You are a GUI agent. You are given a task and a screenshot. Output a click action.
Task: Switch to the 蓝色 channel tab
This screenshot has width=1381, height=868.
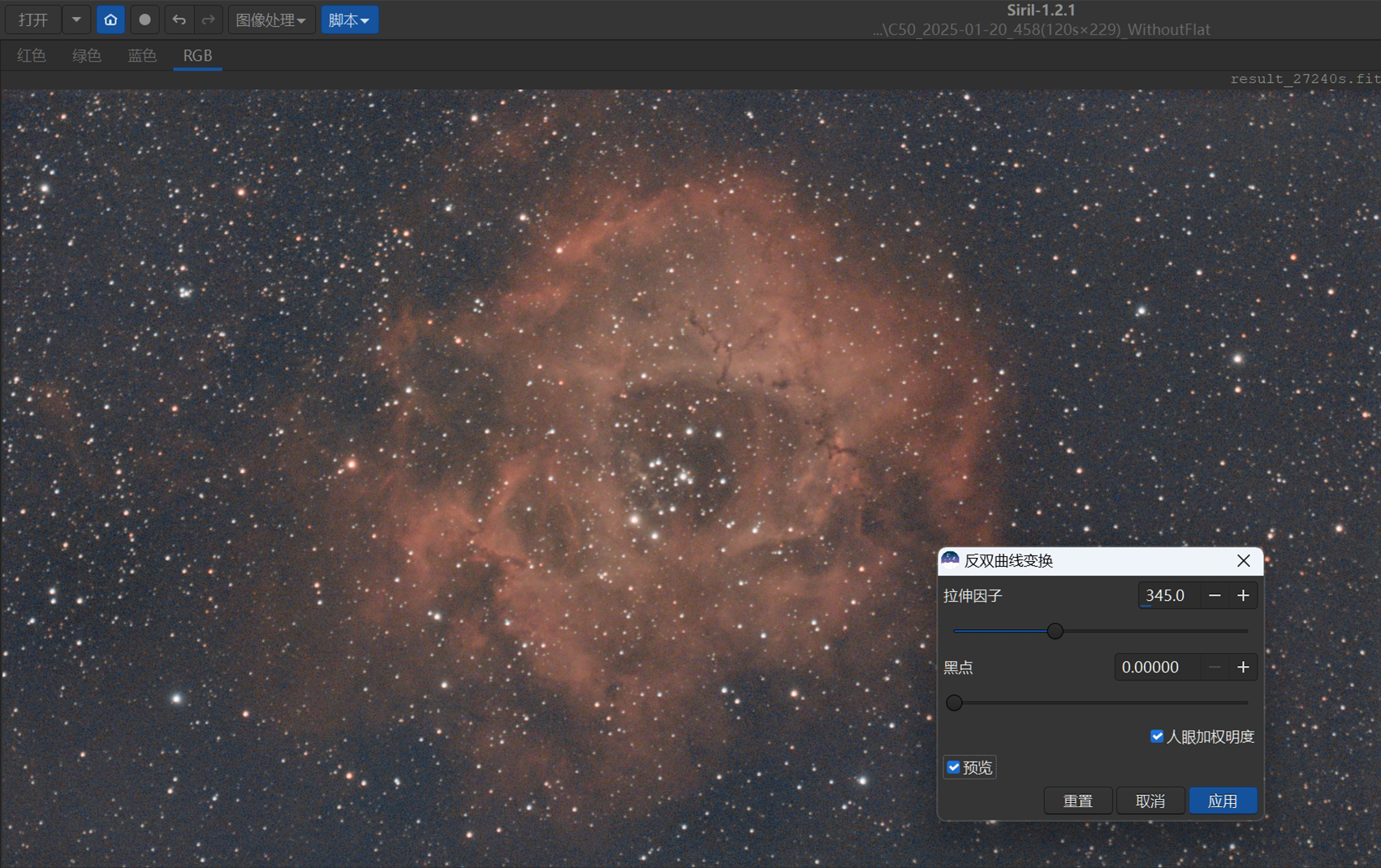point(141,55)
